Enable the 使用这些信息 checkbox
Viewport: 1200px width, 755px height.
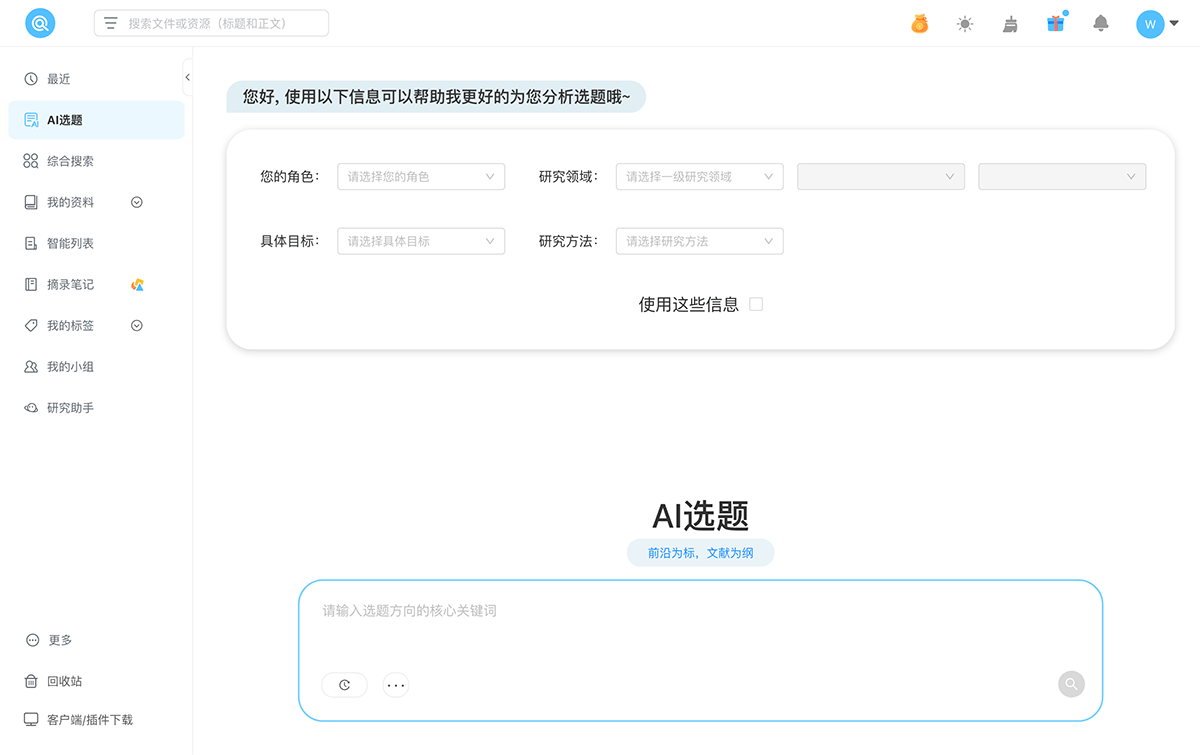(x=756, y=304)
